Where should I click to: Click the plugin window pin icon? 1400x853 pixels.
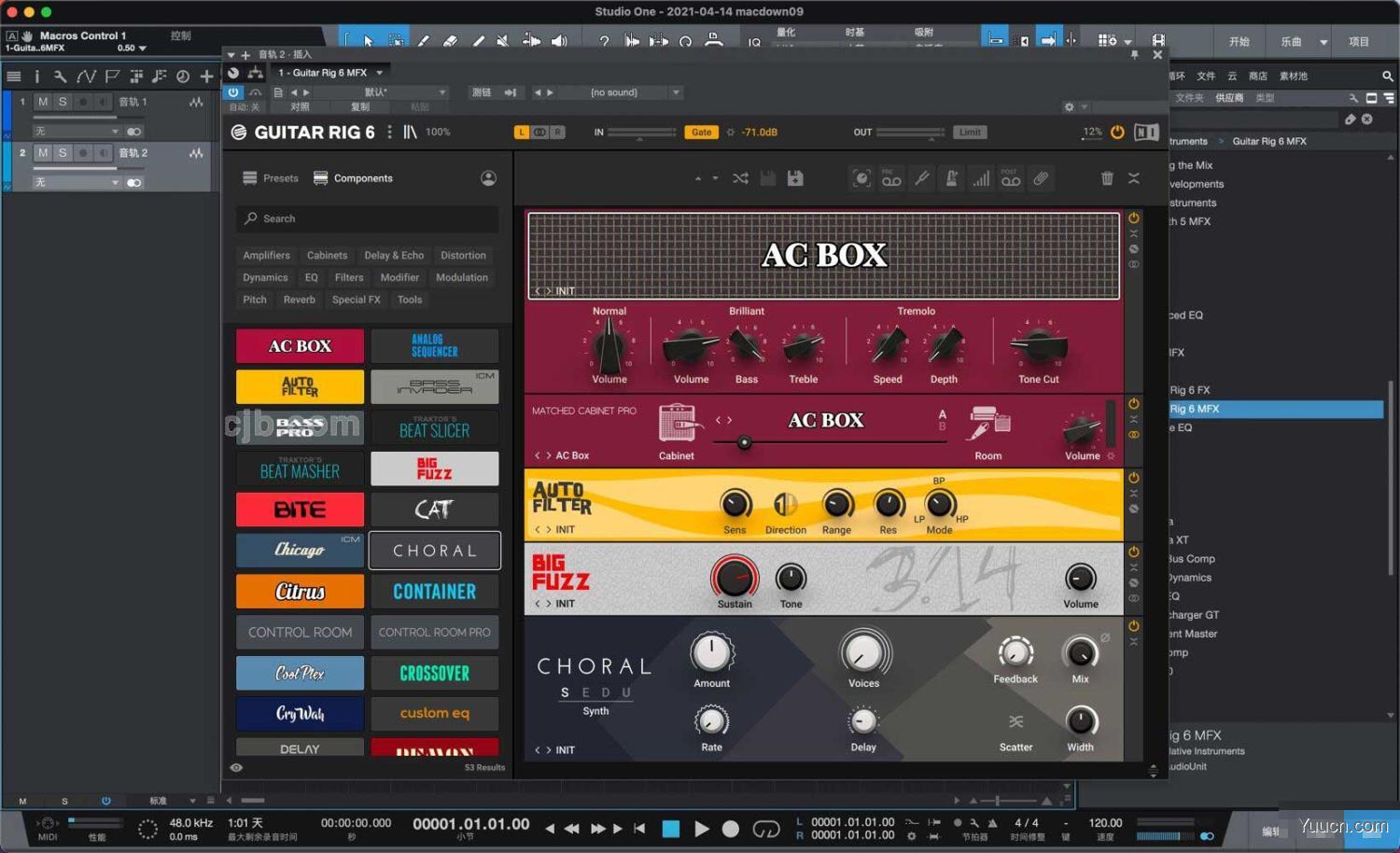(1134, 55)
